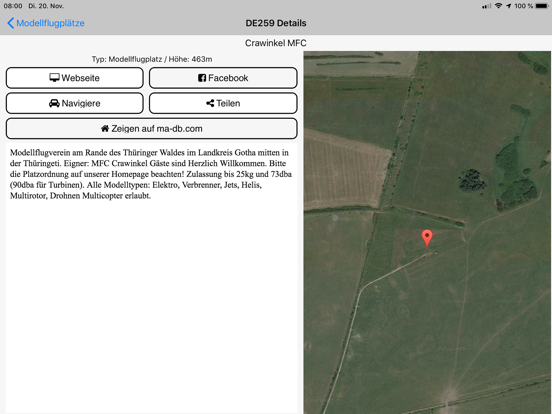Go back to Modellflugplätze list
The height and width of the screenshot is (414, 552).
click(46, 23)
